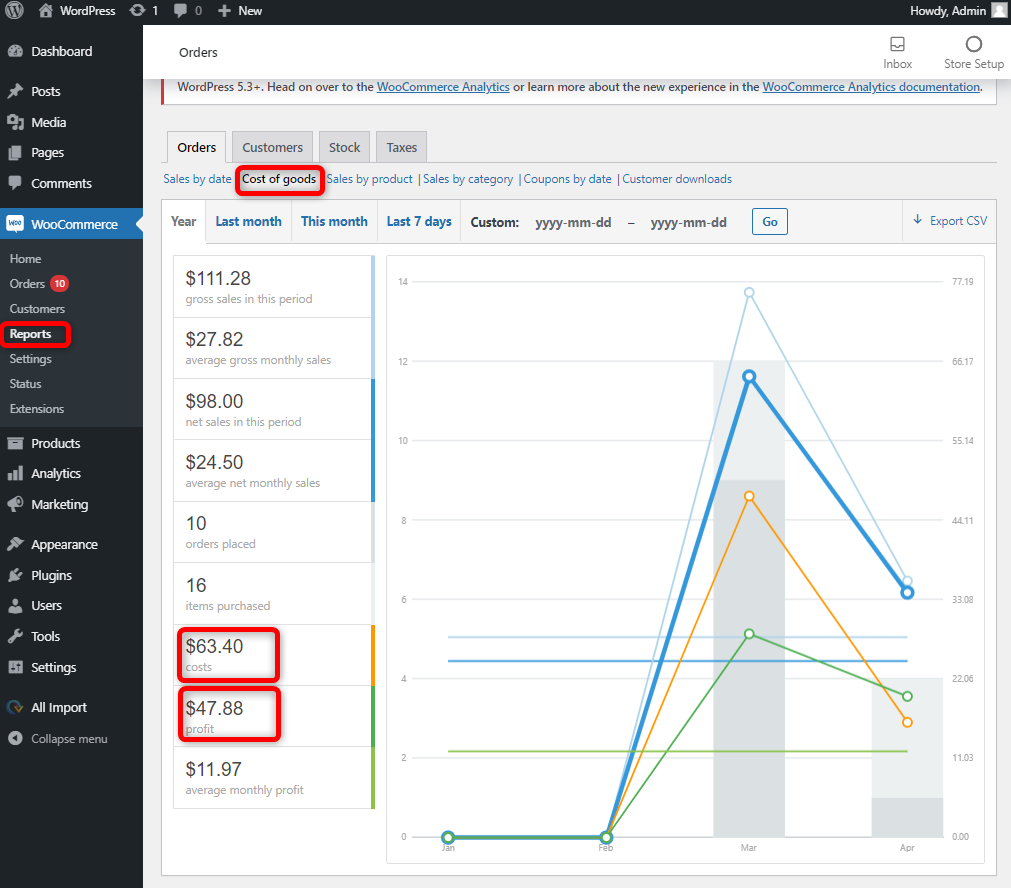
Task: Click the WooCommerce logo icon
Action: tap(15, 224)
